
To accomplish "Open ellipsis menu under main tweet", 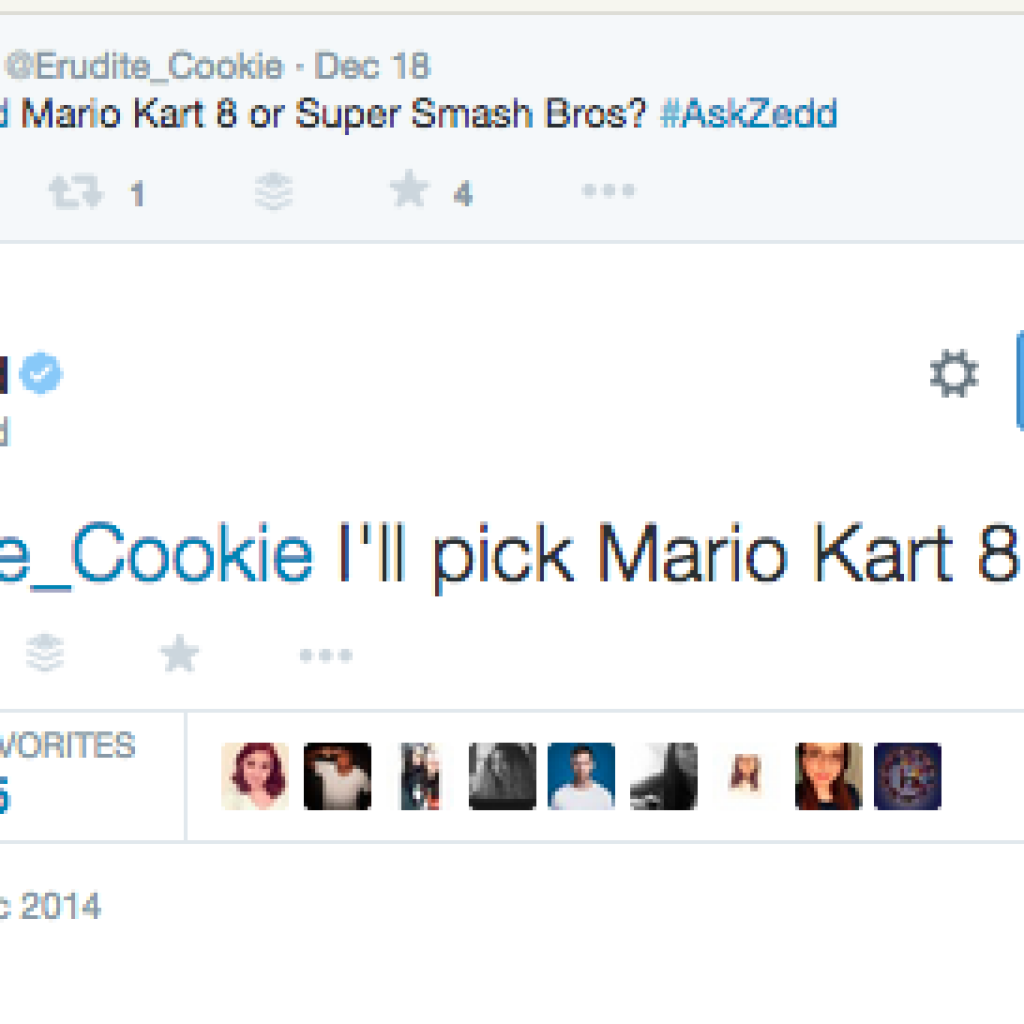I will pos(326,656).
